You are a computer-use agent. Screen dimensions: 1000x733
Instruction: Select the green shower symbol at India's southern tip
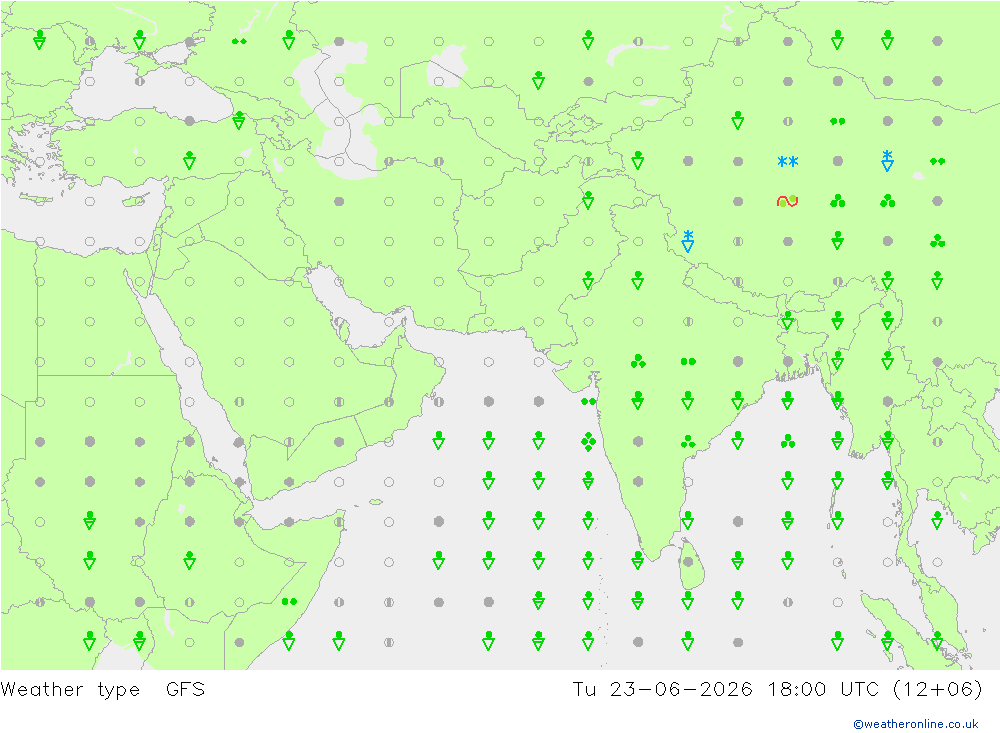(x=638, y=561)
